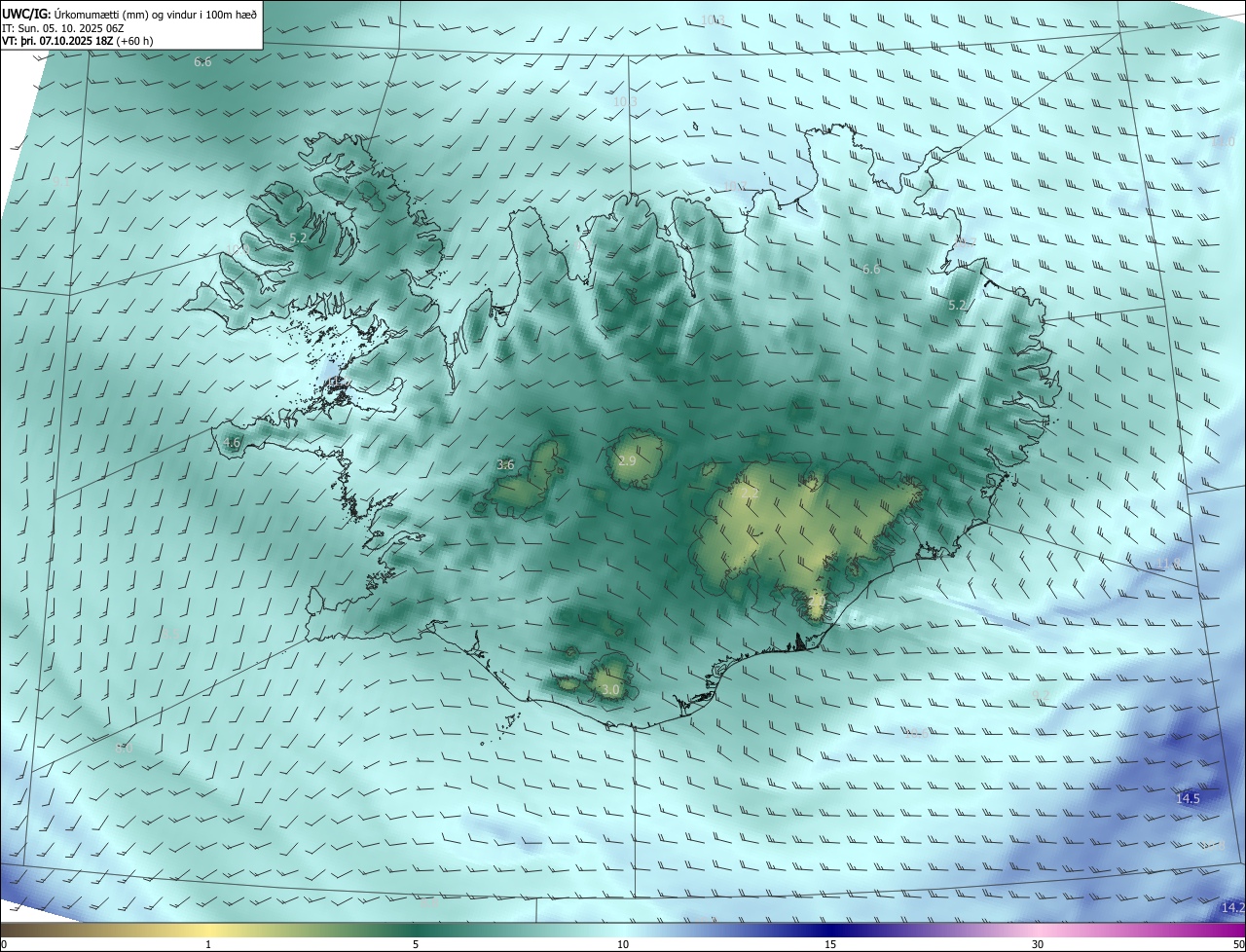Click the colour bar tick label 0
The height and width of the screenshot is (952, 1246).
[x=4, y=944]
